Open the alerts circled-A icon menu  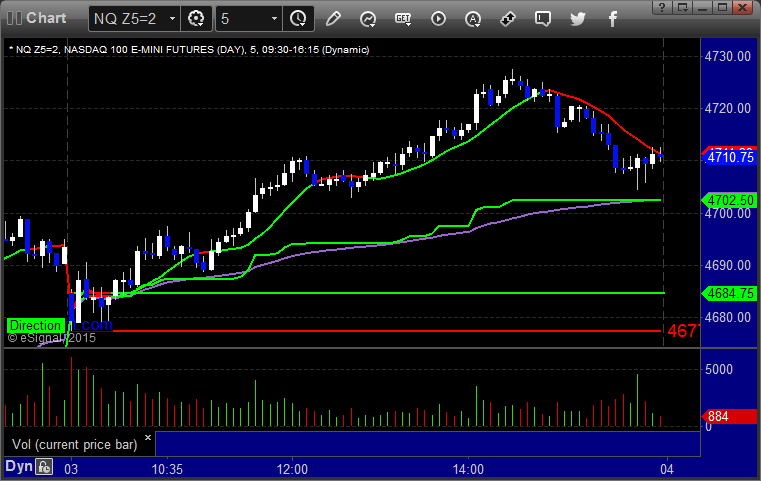(x=473, y=19)
